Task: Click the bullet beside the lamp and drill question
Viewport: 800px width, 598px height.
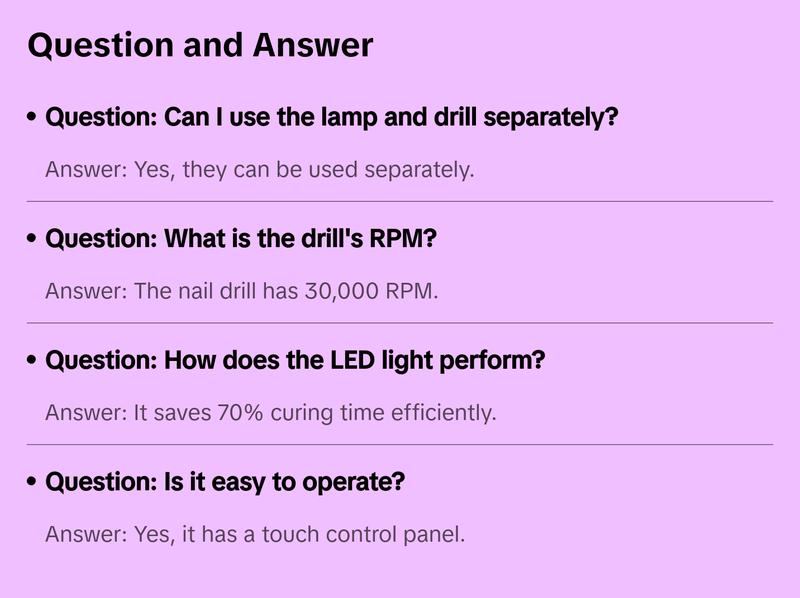Action: tap(33, 117)
